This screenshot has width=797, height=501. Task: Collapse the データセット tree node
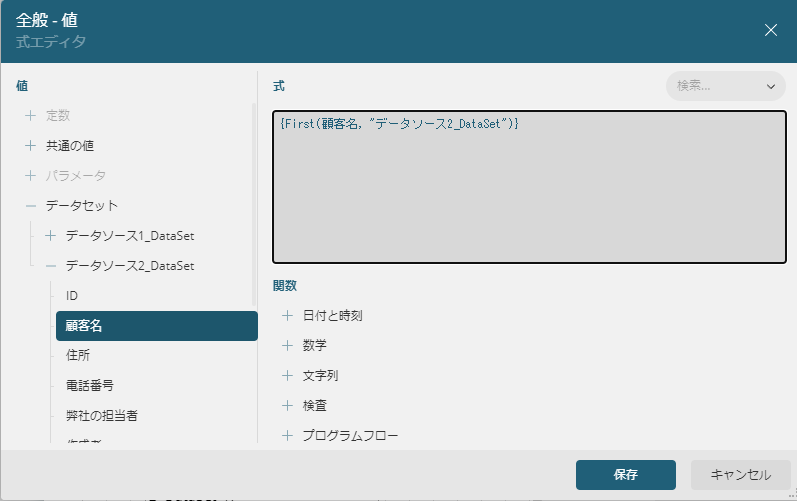point(30,206)
